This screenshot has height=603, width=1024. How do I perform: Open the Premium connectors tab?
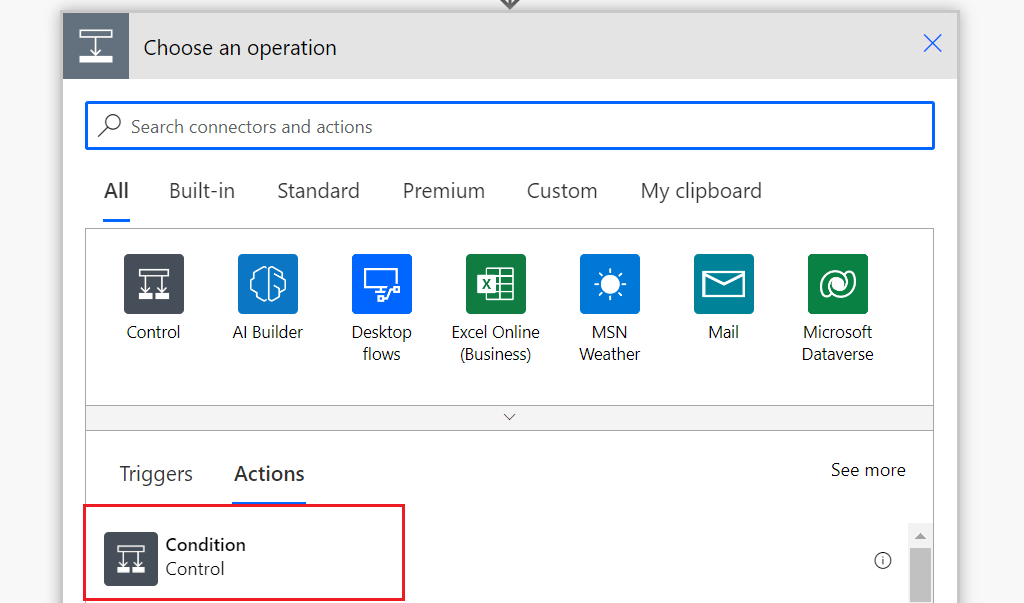(443, 191)
